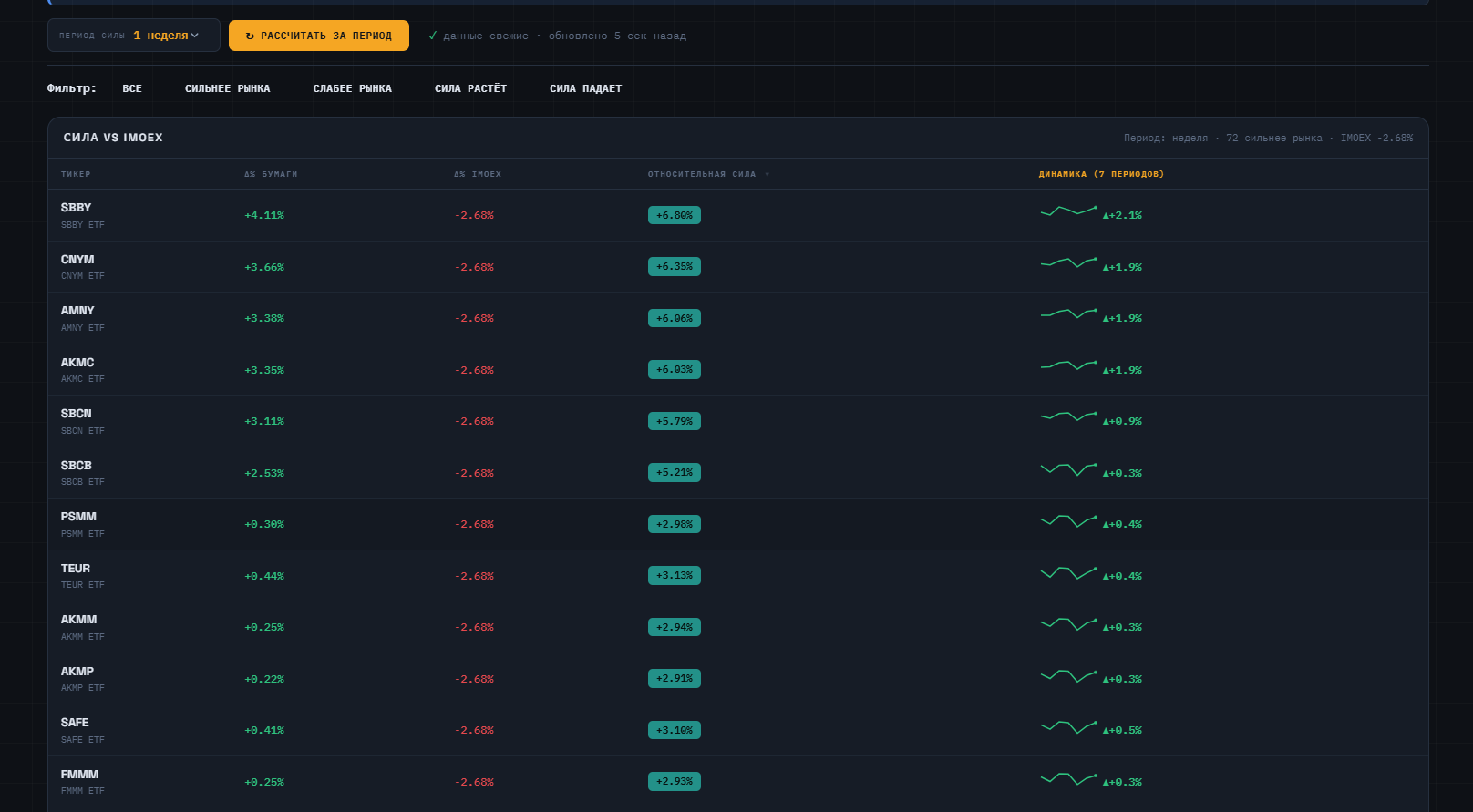Screen dimensions: 1473x812
Task: Click the +3.38% value for AMNY
Action: [264, 319]
